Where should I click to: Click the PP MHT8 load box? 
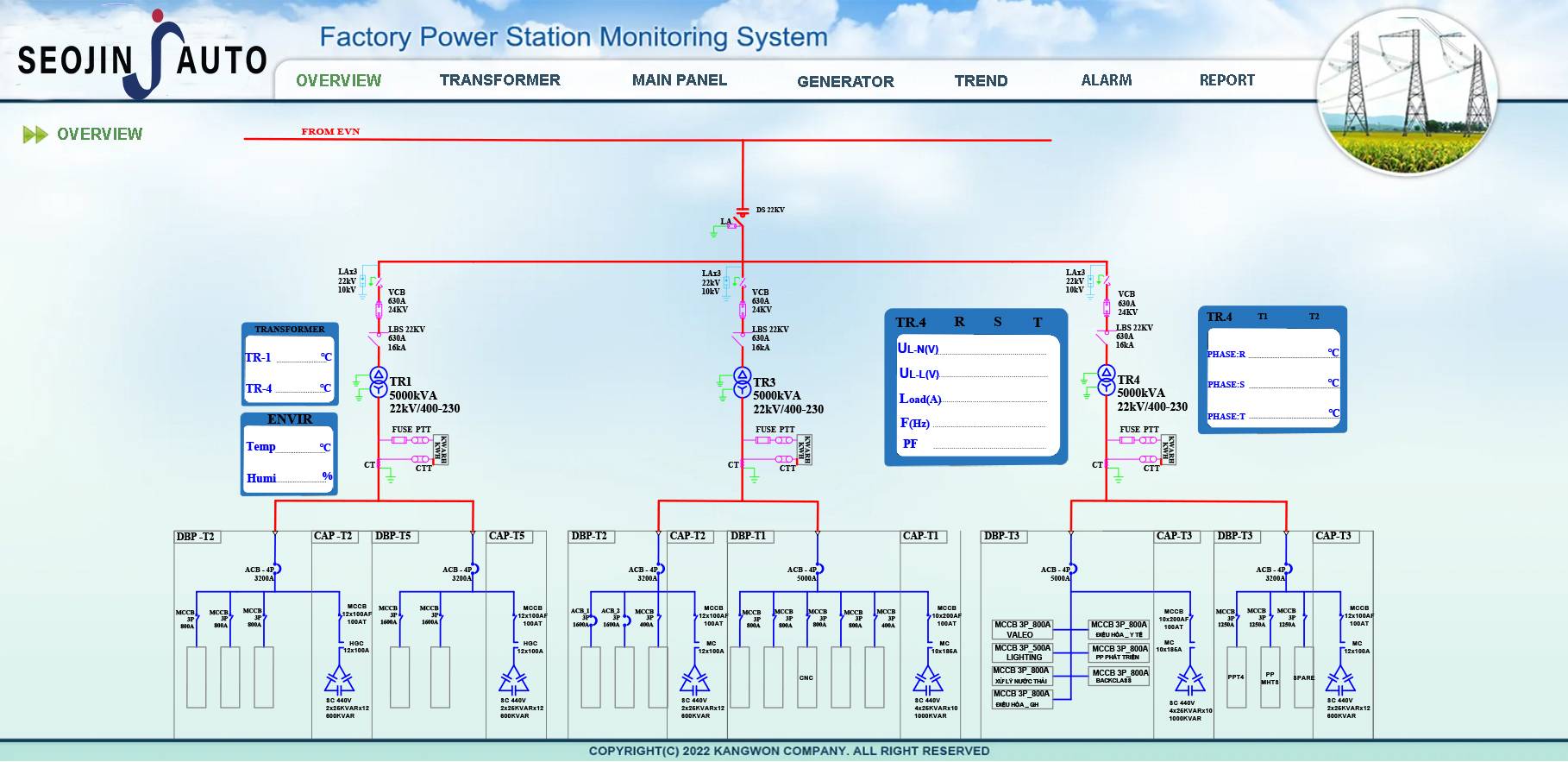pos(1270,677)
